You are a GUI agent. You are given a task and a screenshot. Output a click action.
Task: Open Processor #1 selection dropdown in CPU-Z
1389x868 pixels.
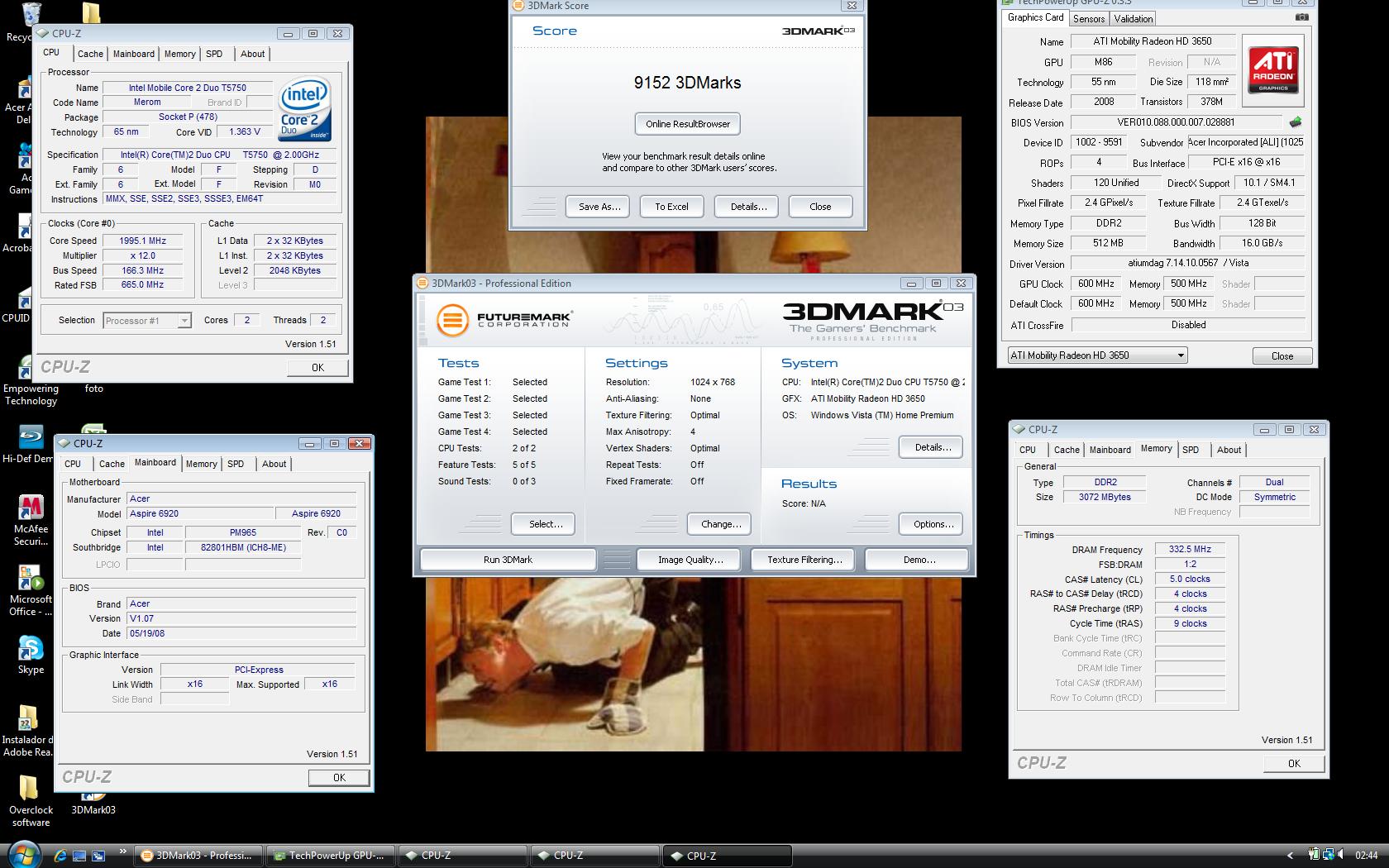point(147,321)
